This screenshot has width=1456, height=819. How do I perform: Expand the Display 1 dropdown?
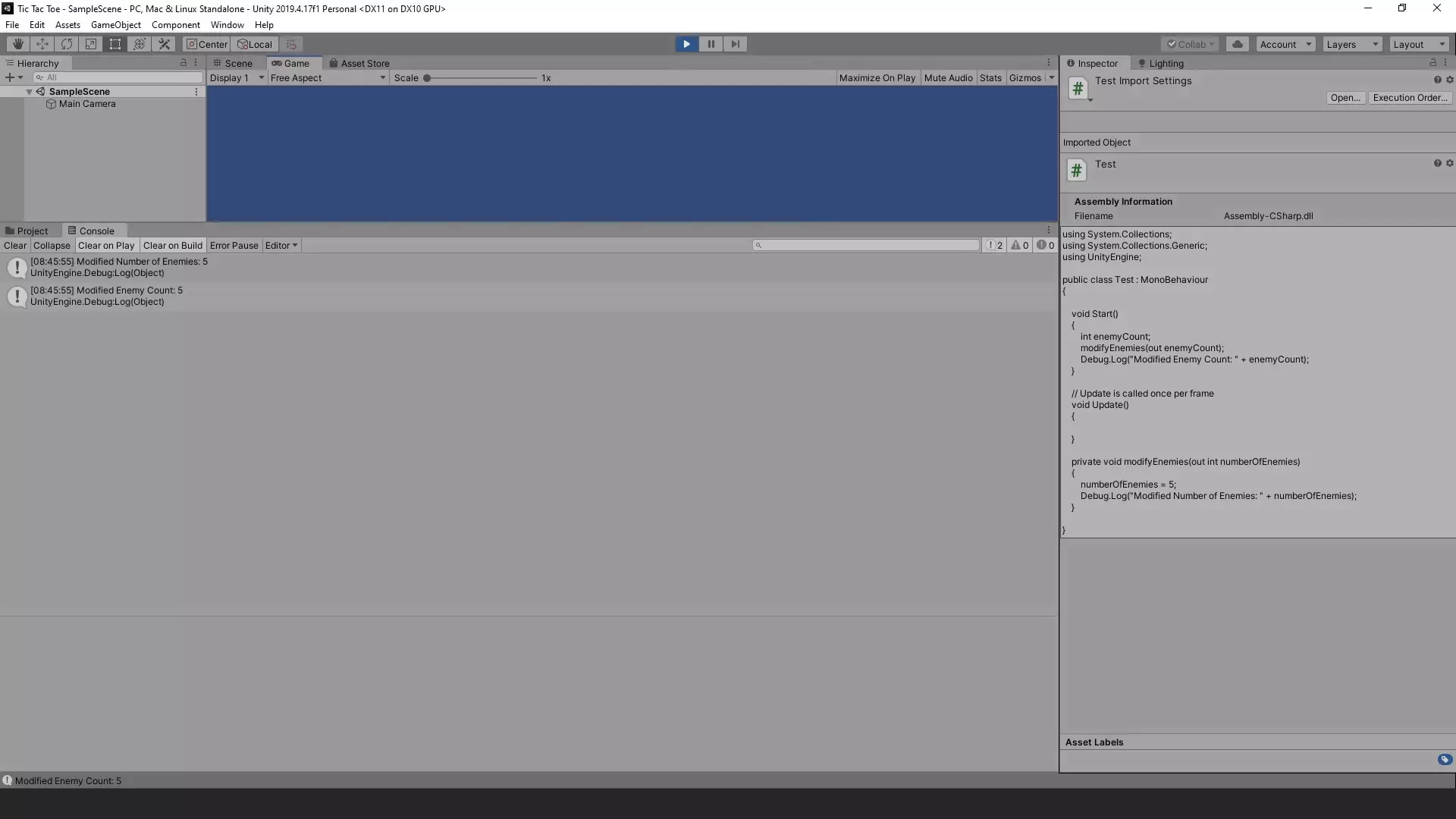(236, 77)
